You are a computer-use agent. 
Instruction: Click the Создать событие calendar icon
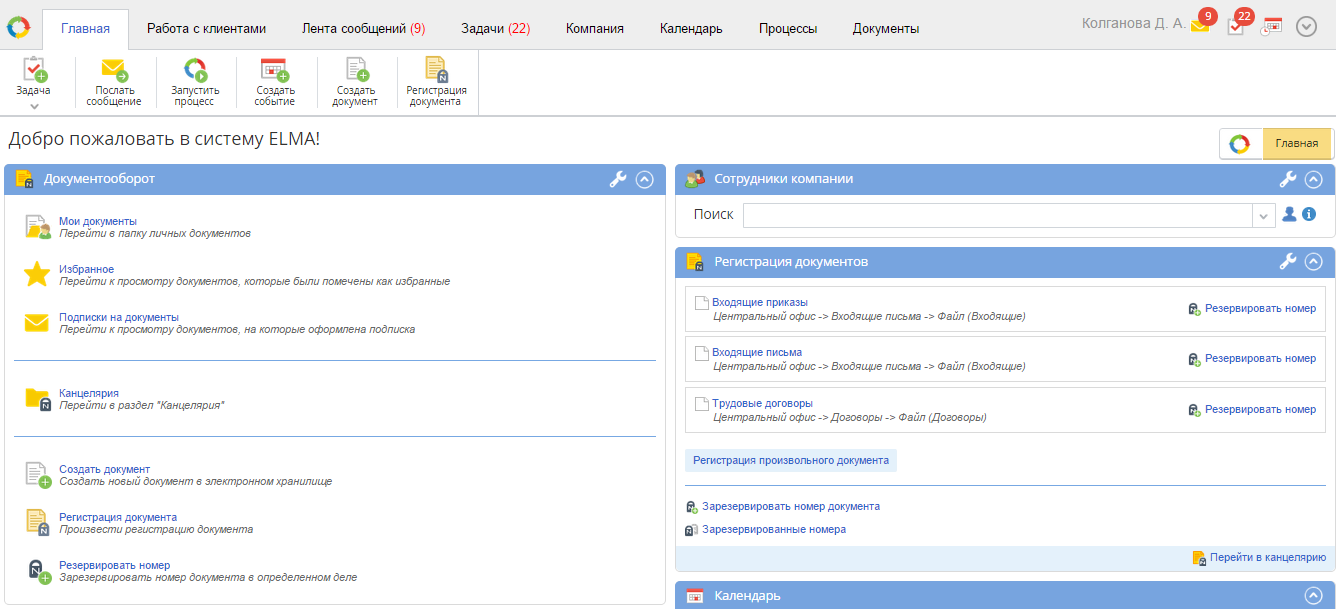[x=275, y=70]
